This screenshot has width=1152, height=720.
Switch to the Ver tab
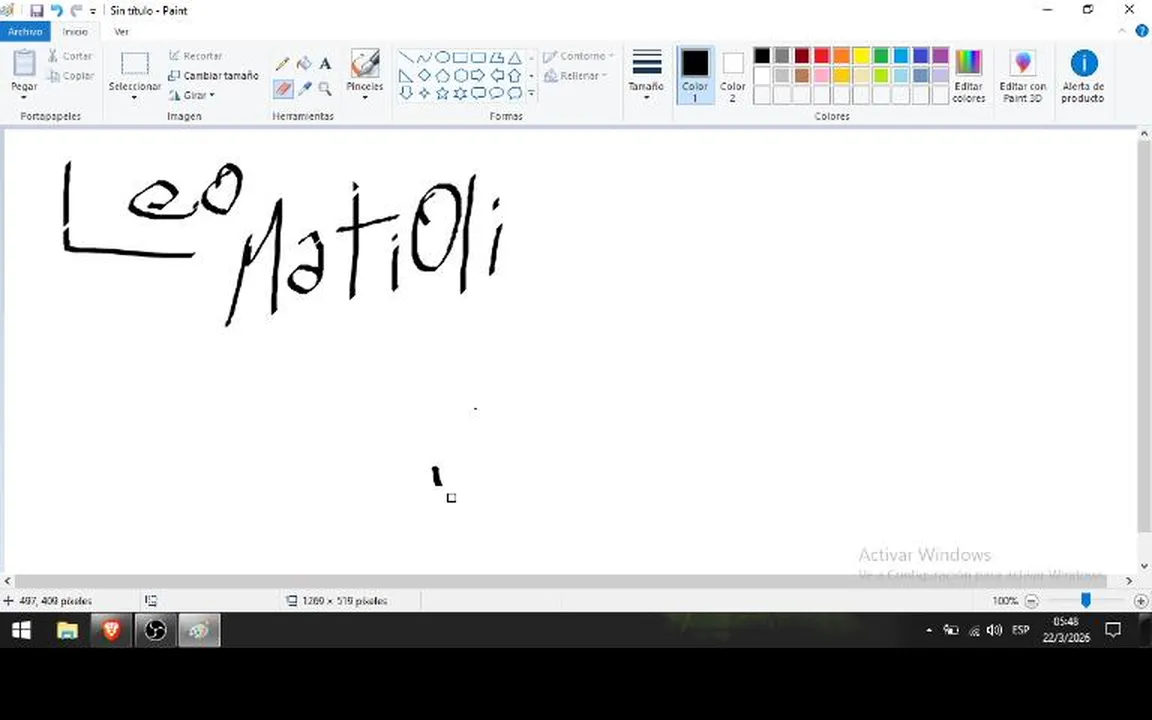121,32
